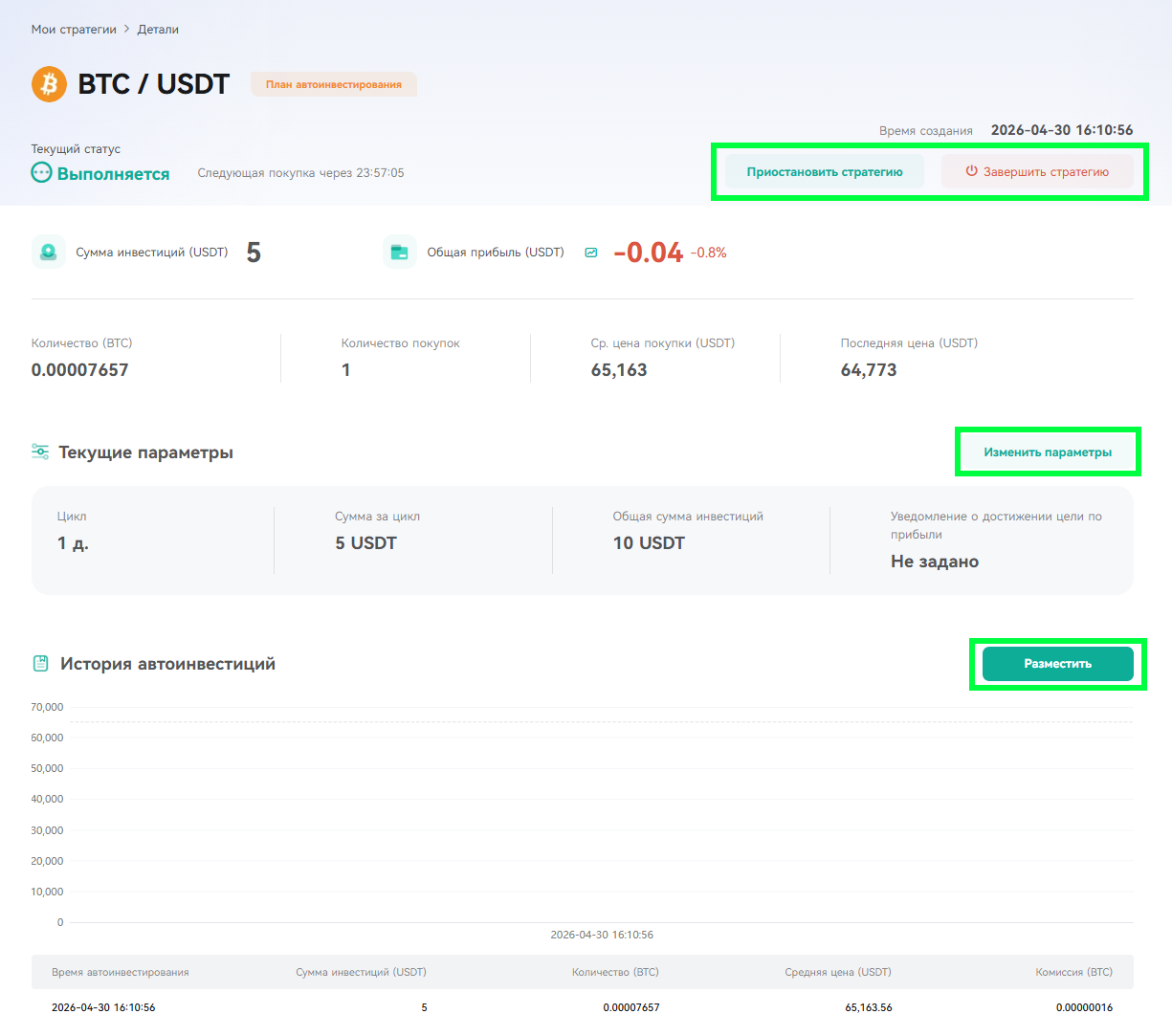The width and height of the screenshot is (1172, 1036).
Task: Click the Детали breadcrumb item
Action: click(x=158, y=30)
